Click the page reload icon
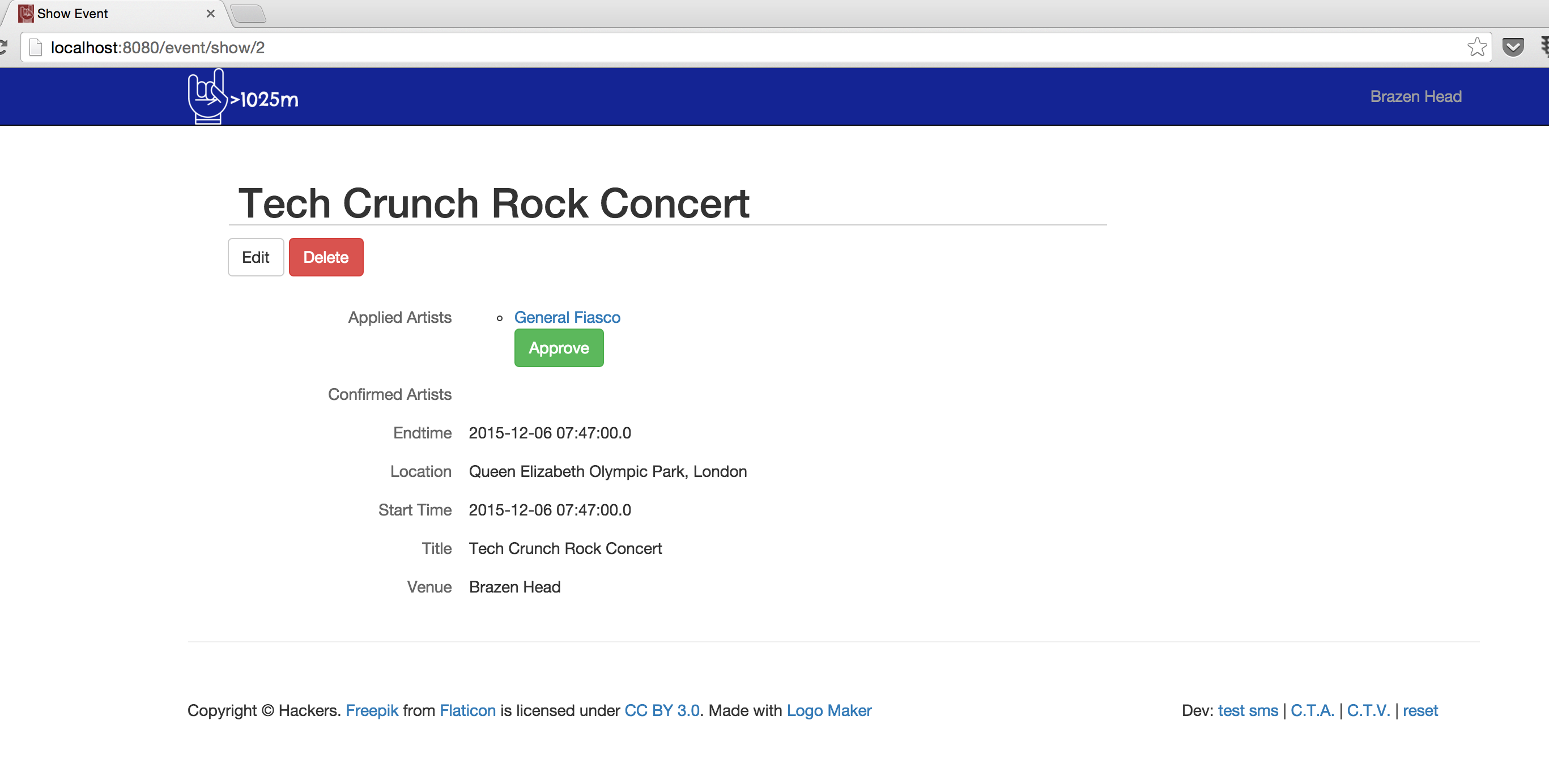 coord(3,47)
